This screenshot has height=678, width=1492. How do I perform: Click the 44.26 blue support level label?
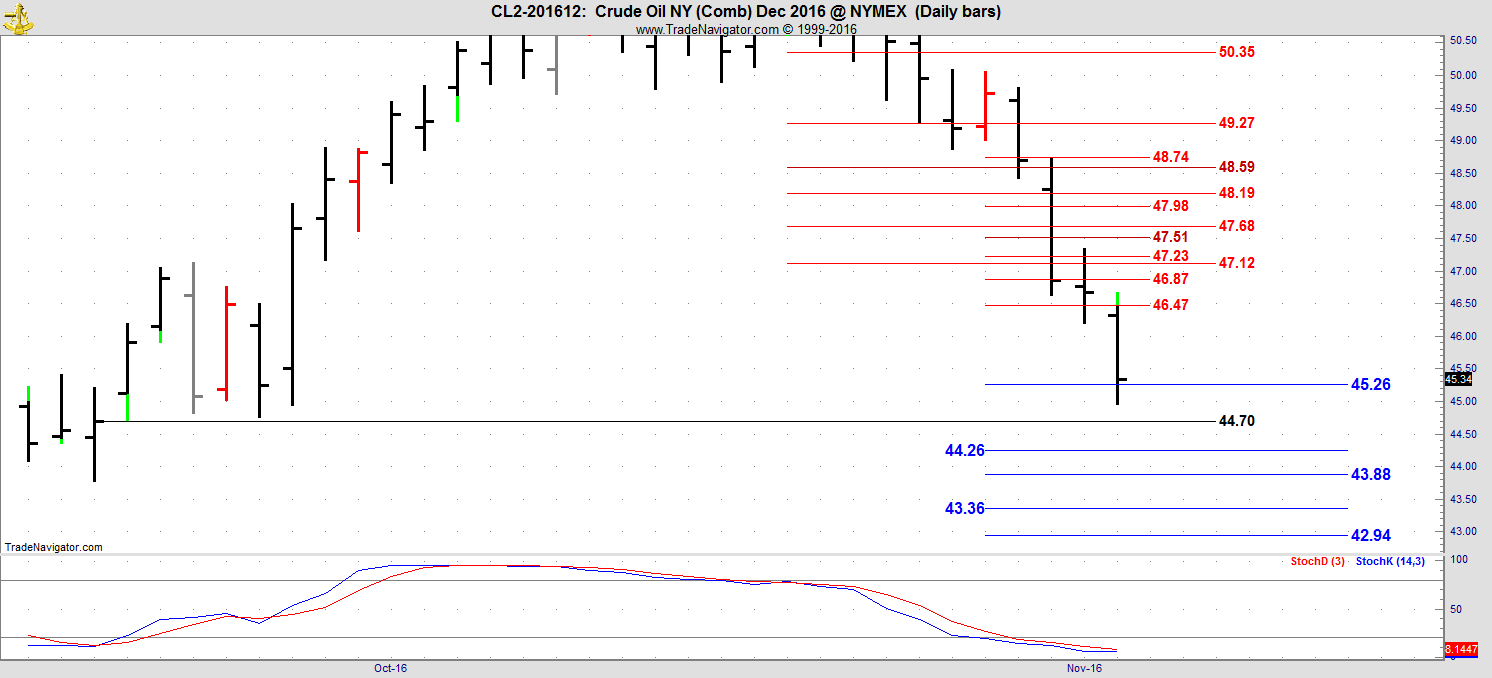(964, 450)
